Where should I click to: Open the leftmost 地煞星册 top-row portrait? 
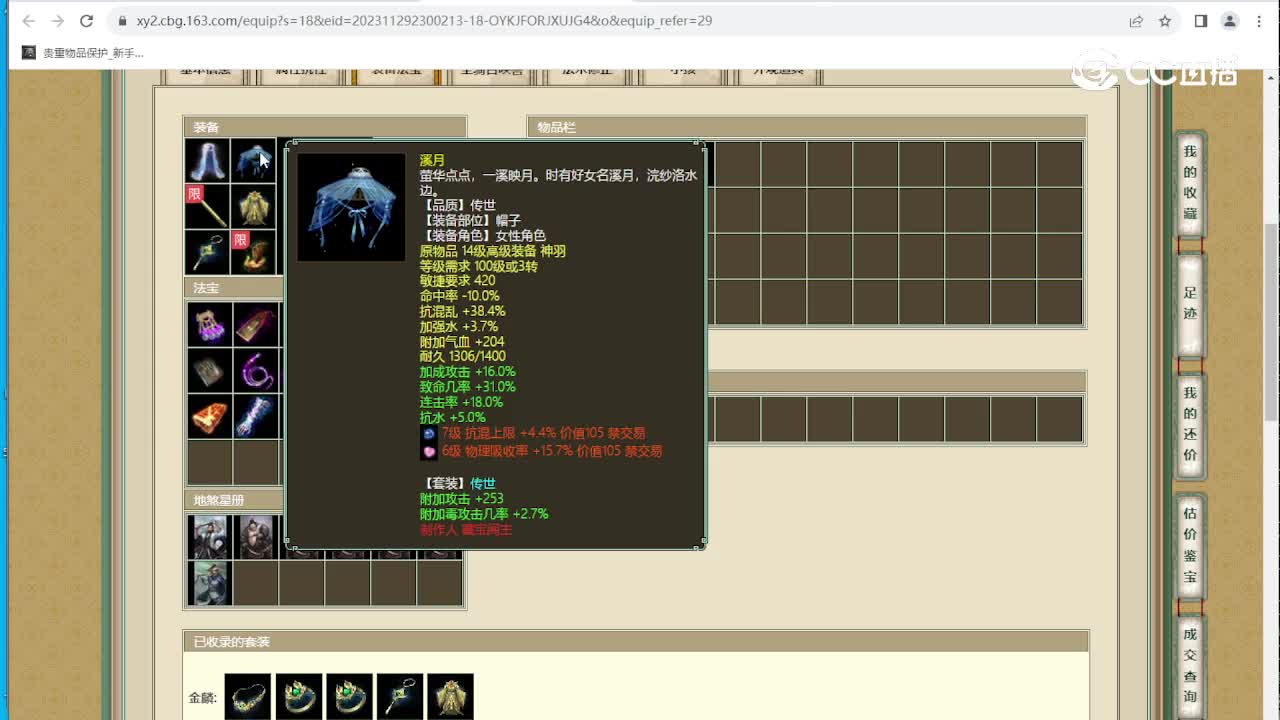pyautogui.click(x=210, y=537)
